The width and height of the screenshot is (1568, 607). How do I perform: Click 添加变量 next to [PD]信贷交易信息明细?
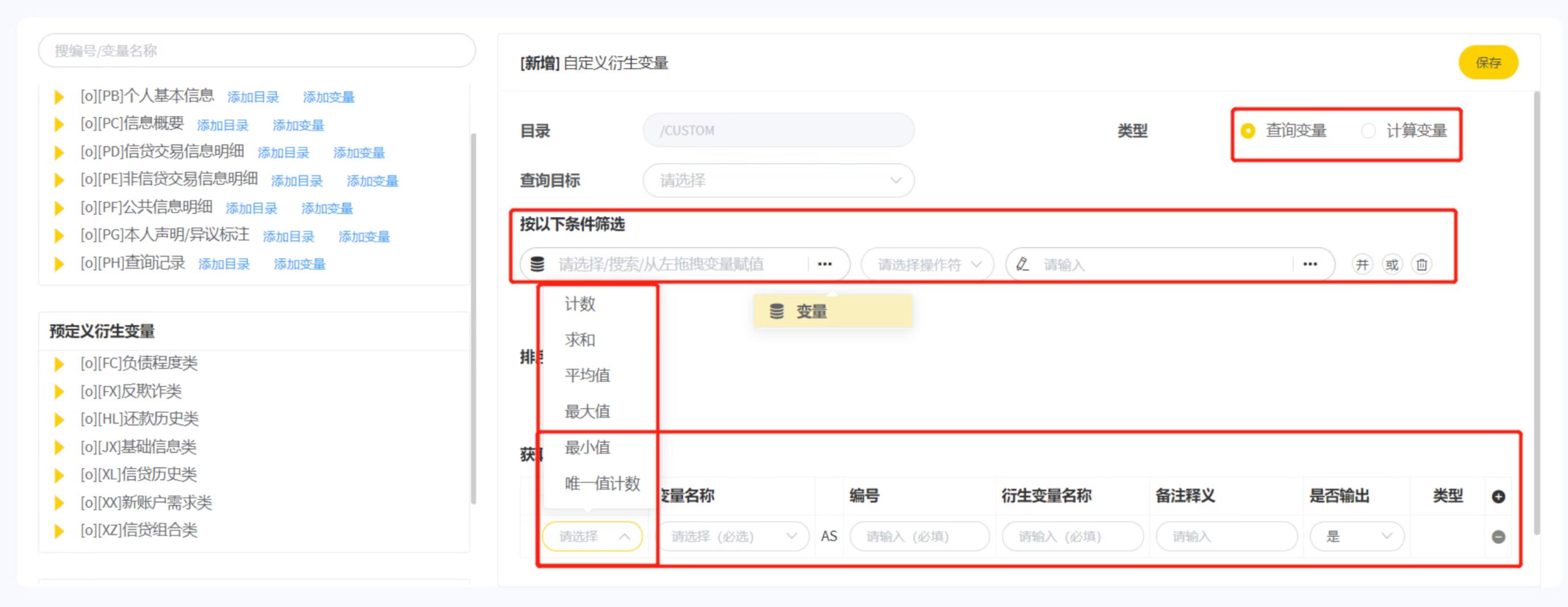(359, 153)
